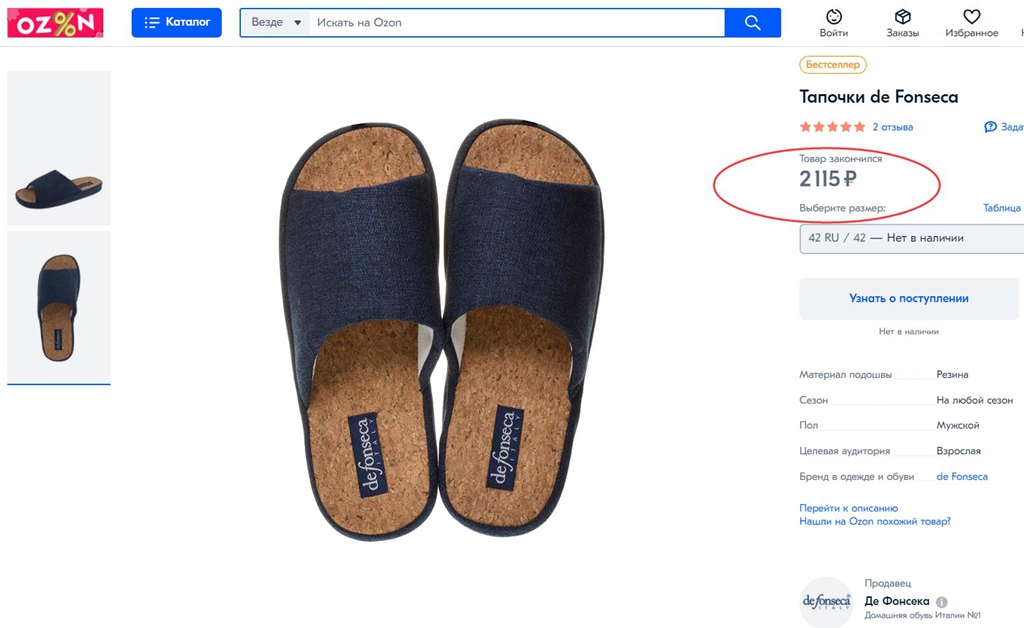Click the Бестселлер badge
1024x628 pixels.
[x=832, y=65]
